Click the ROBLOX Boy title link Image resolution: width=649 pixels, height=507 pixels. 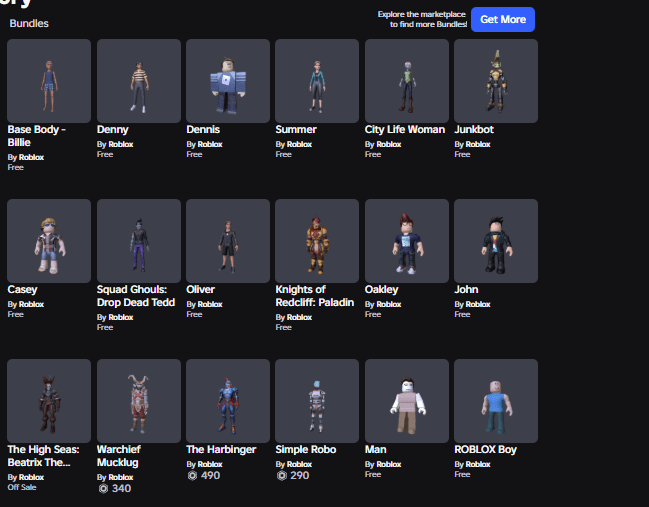coord(486,449)
